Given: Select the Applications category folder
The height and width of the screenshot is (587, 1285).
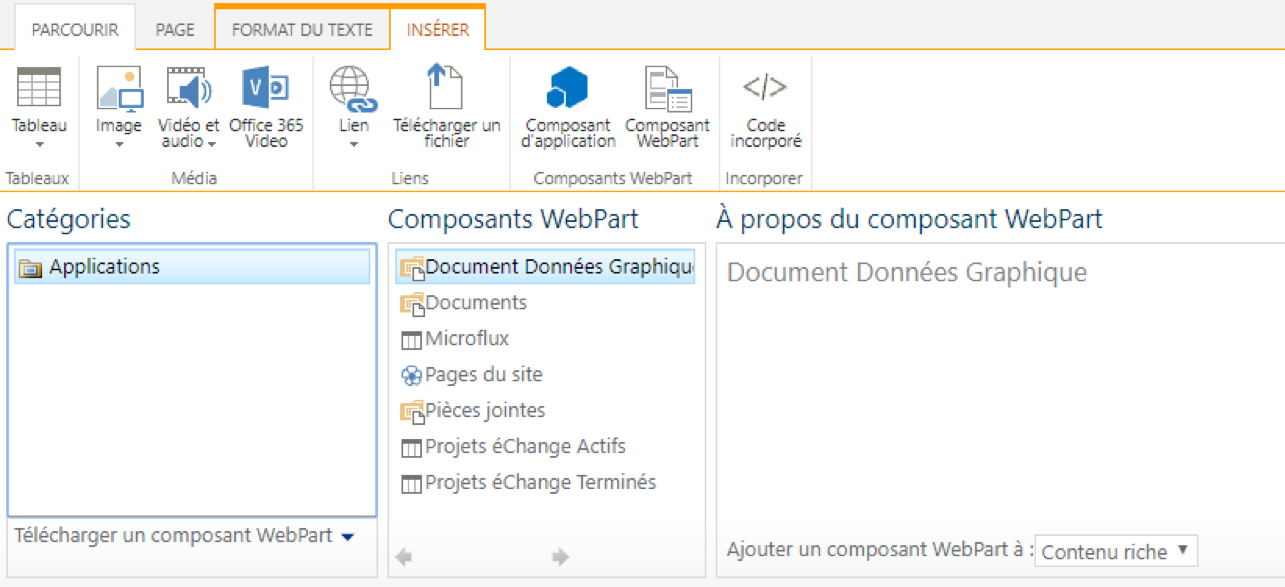Looking at the screenshot, I should [x=104, y=267].
